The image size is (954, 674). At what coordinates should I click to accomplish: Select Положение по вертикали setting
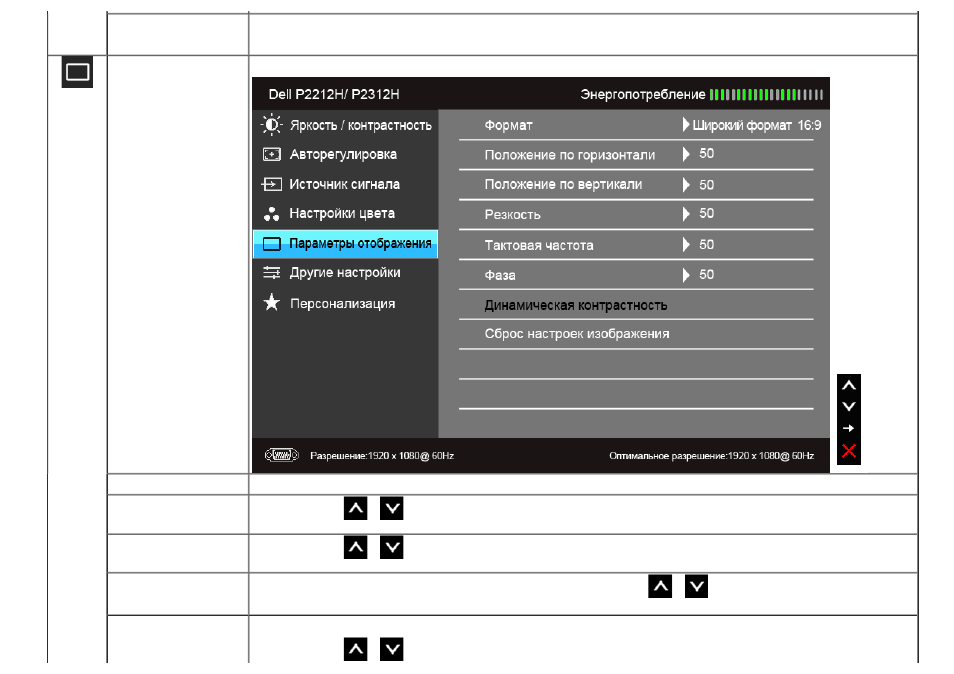click(x=563, y=184)
